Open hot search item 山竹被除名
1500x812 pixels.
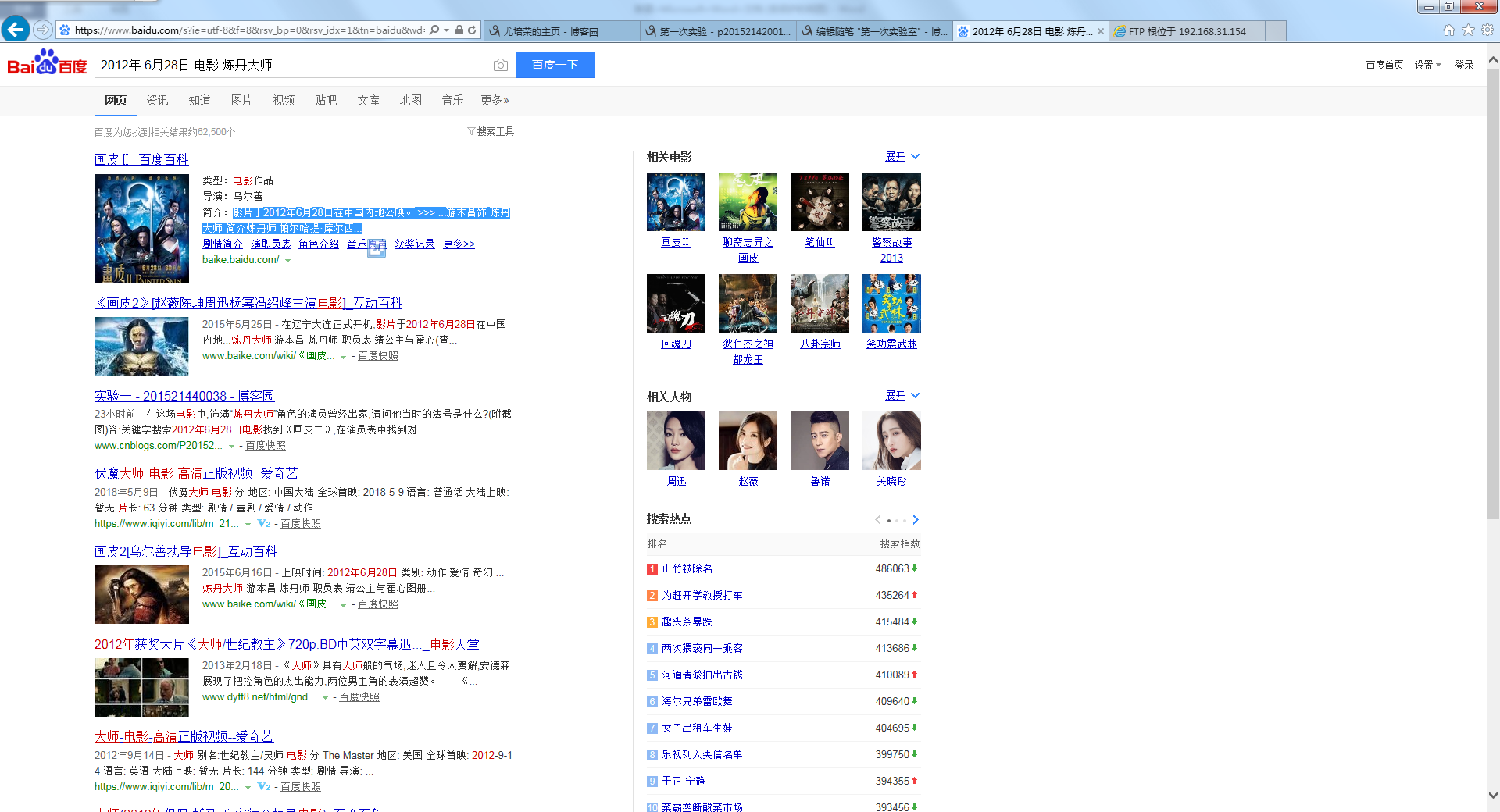[687, 569]
